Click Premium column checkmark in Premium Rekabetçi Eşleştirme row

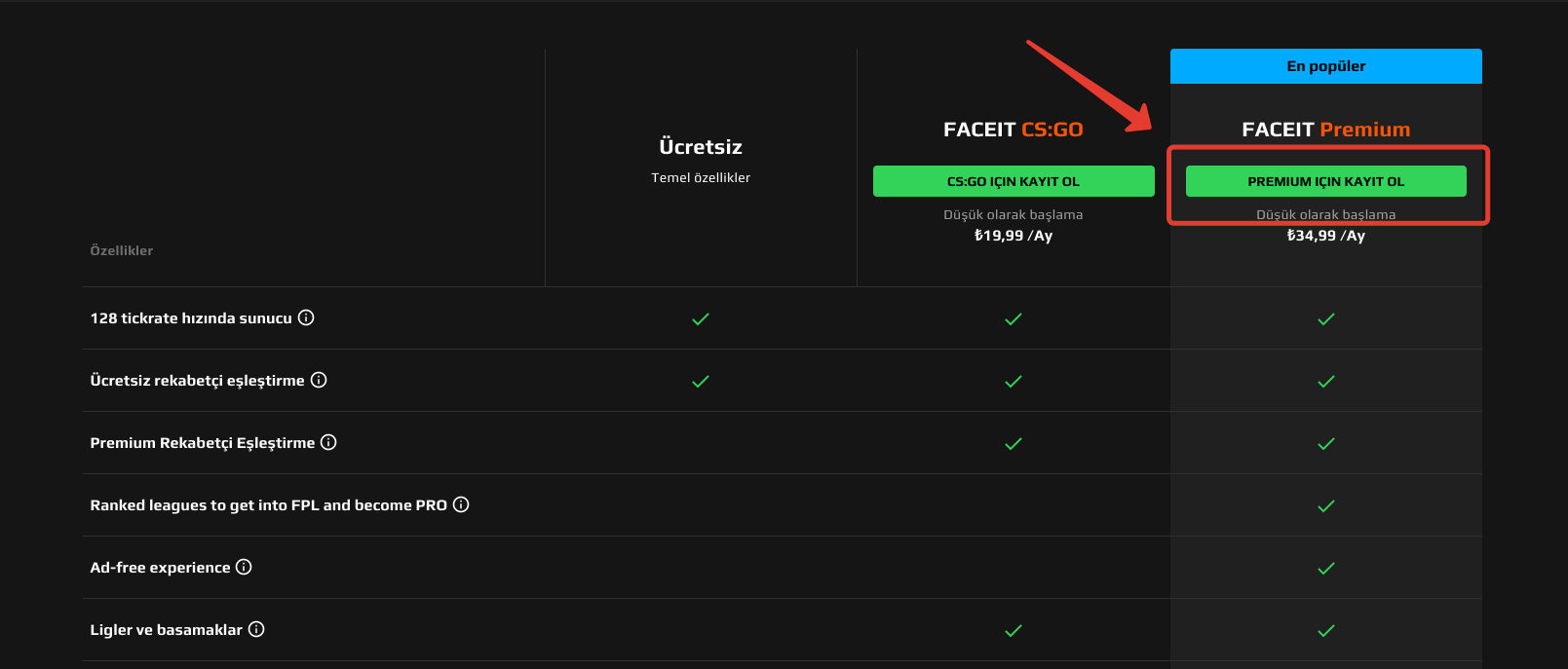(x=1326, y=443)
